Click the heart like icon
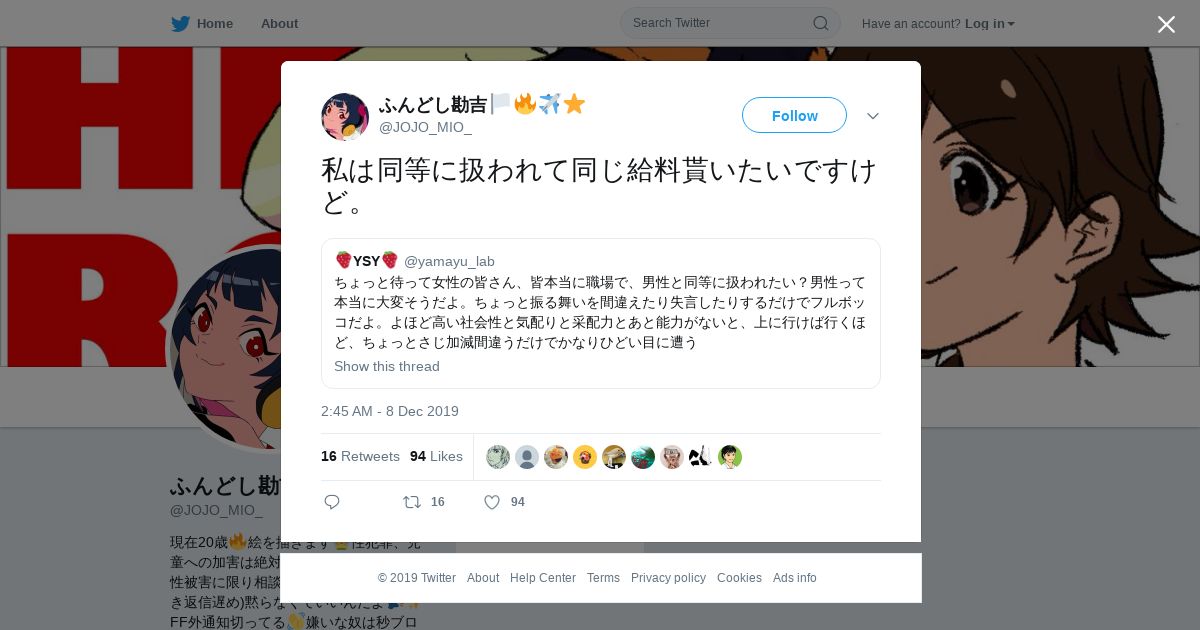The height and width of the screenshot is (630, 1200). tap(492, 502)
